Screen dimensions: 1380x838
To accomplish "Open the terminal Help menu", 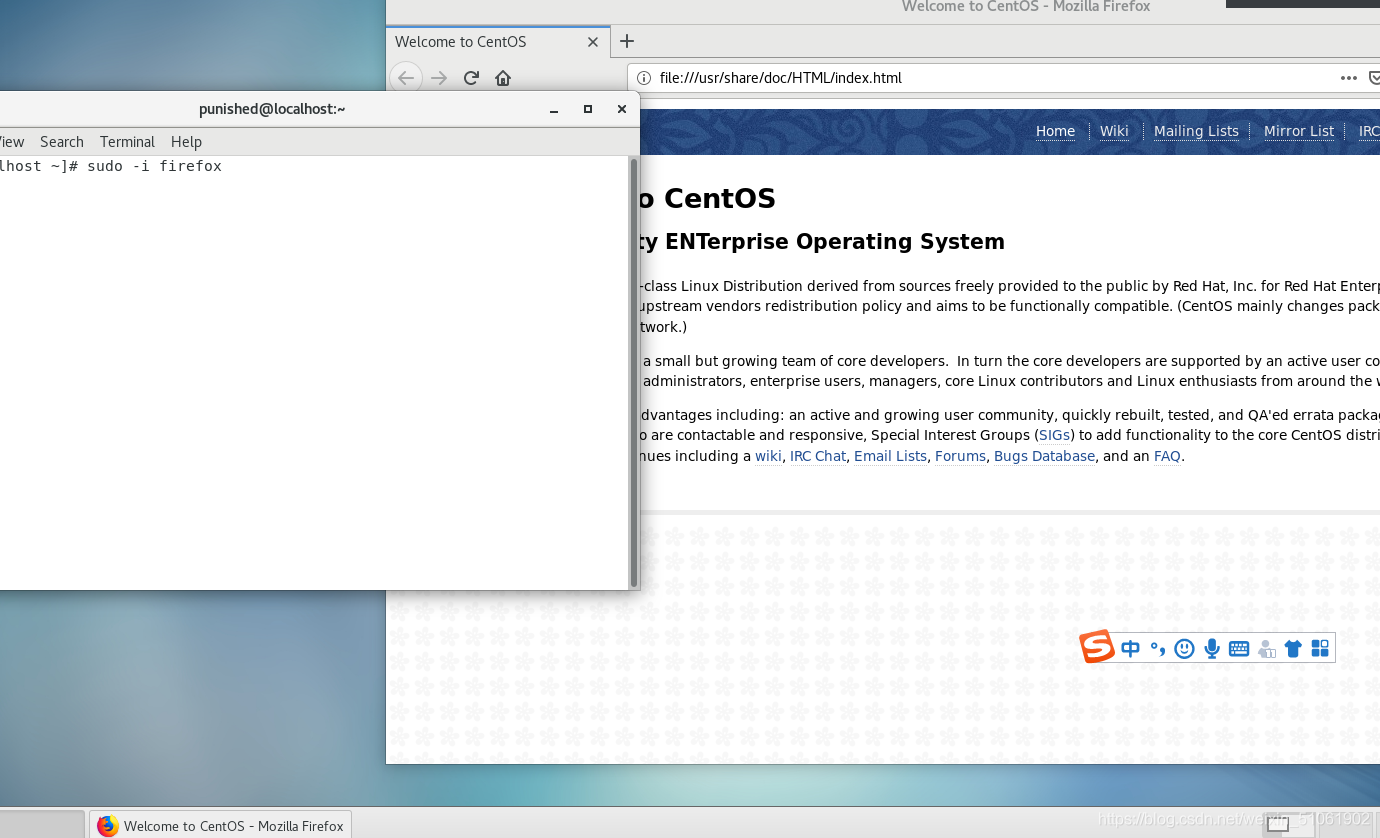I will coord(186,142).
